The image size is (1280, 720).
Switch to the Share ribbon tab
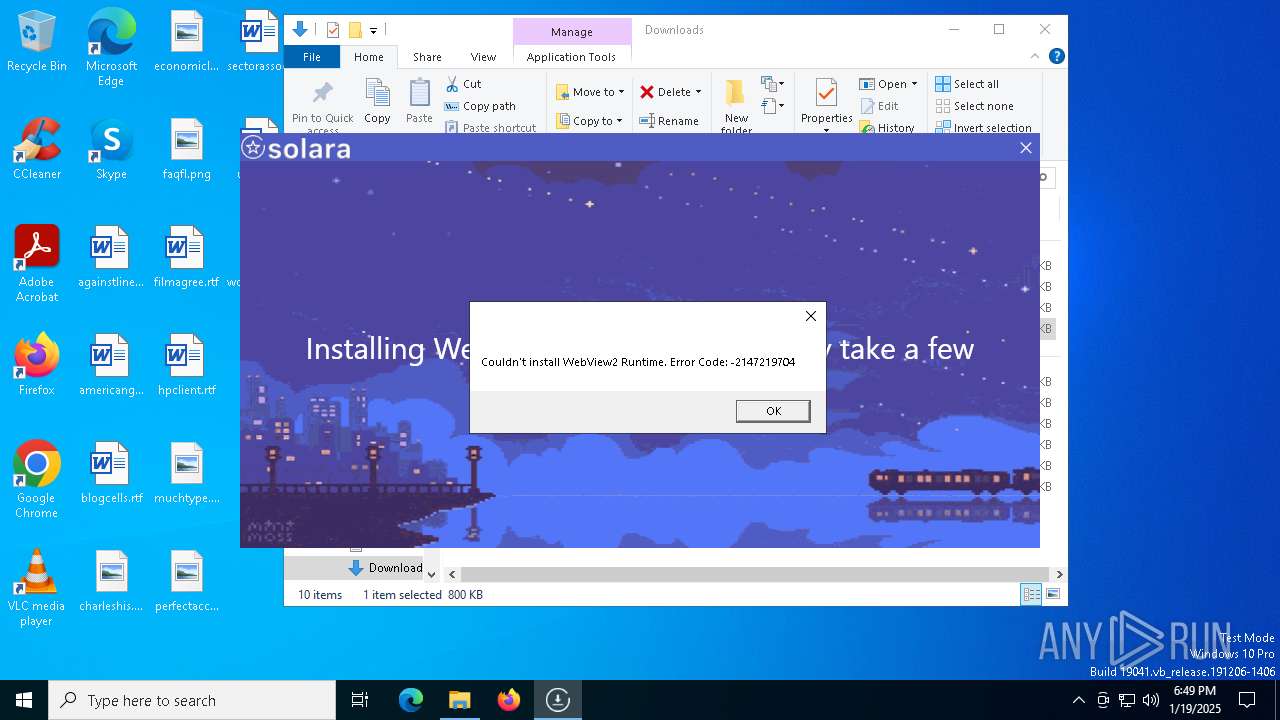[427, 57]
